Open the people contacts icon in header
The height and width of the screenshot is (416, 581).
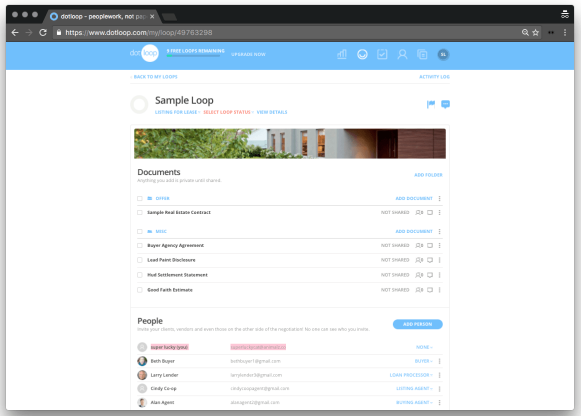click(402, 54)
